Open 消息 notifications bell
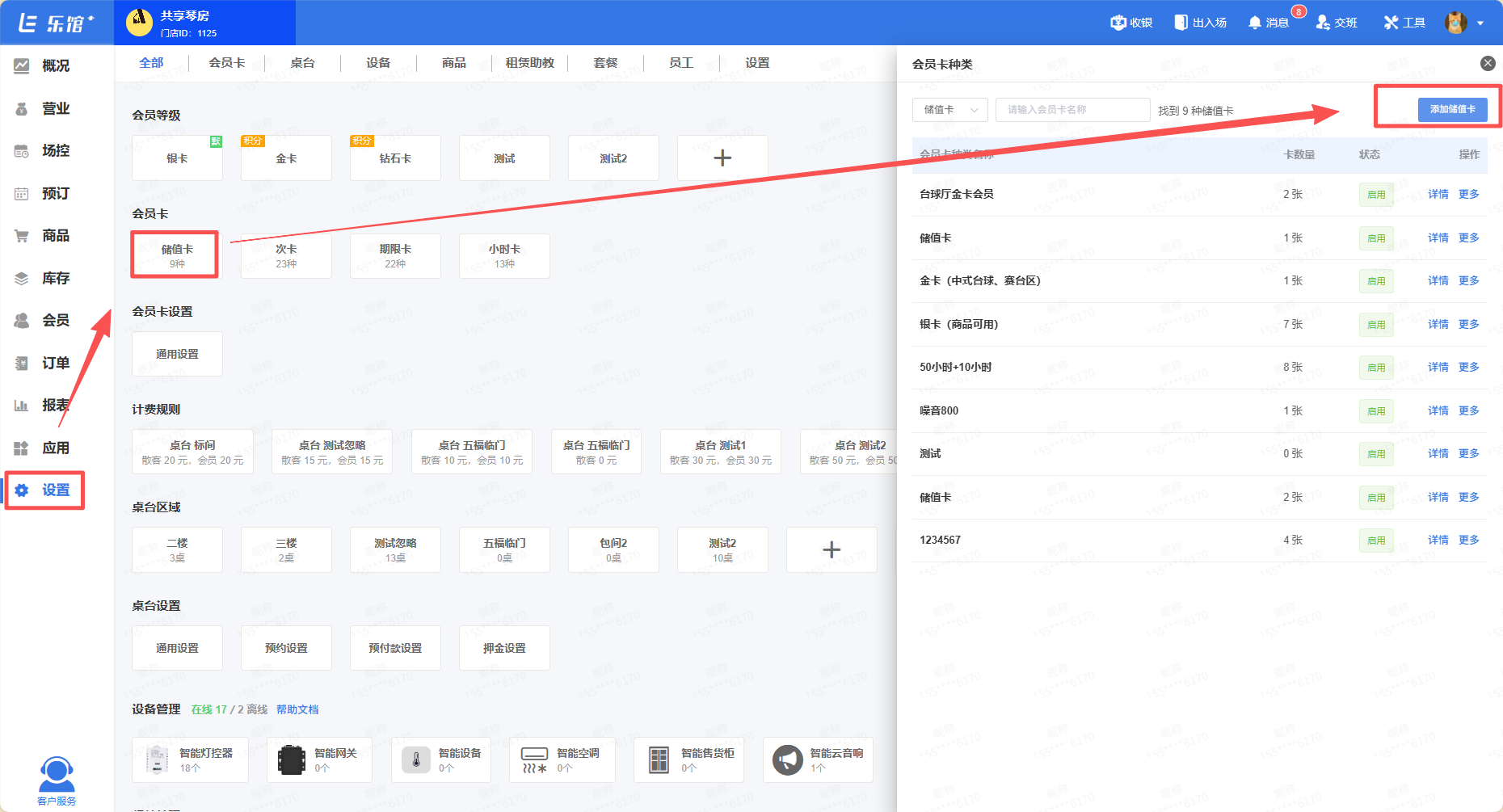 [1254, 23]
